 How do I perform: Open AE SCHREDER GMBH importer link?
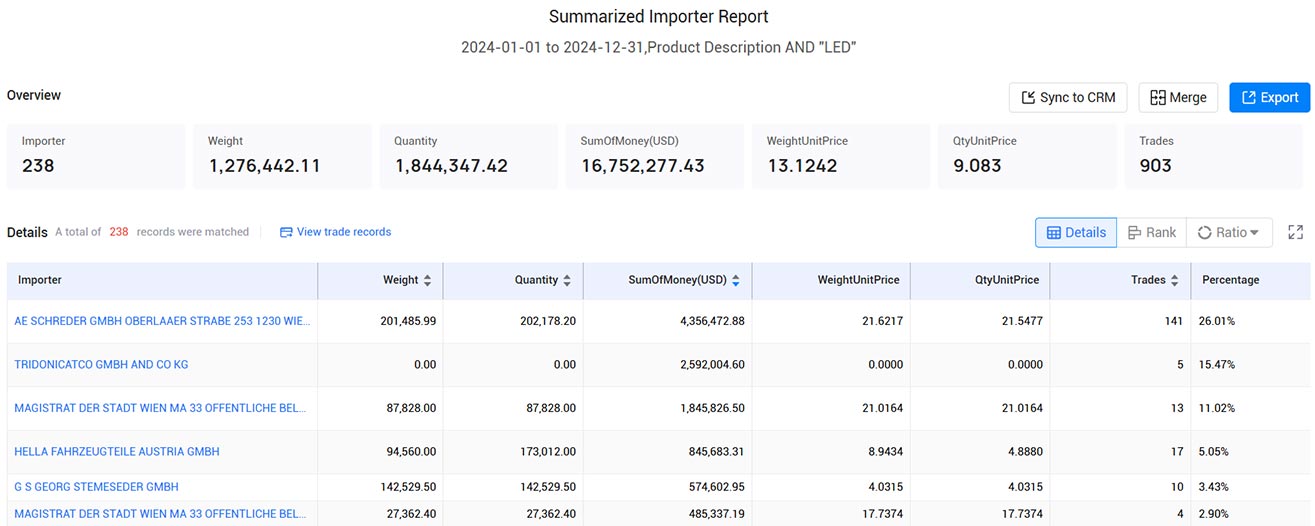[x=162, y=321]
